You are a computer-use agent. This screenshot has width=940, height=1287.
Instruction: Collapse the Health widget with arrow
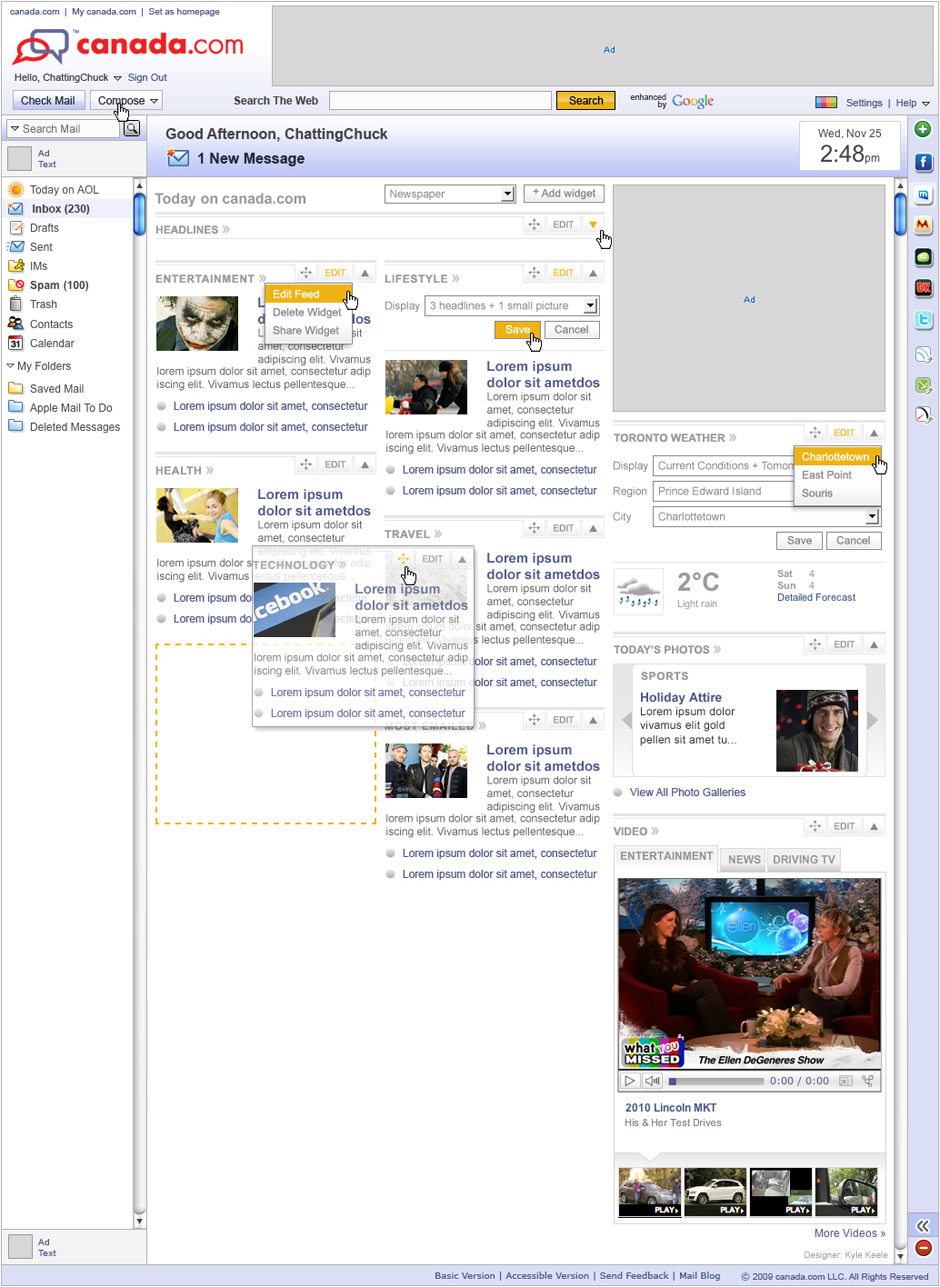[365, 465]
